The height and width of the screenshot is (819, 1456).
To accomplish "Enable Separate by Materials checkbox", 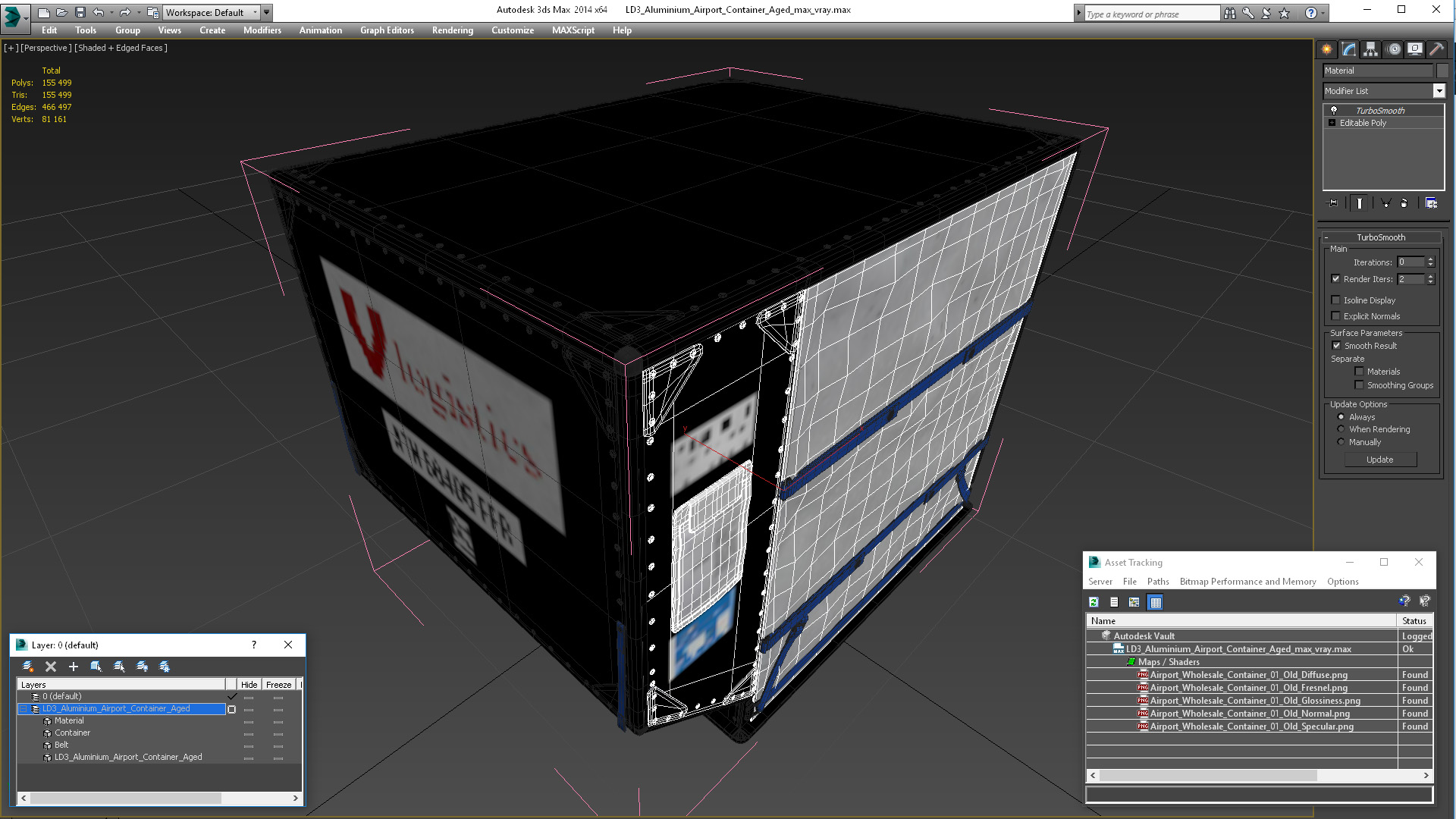I will click(1360, 372).
